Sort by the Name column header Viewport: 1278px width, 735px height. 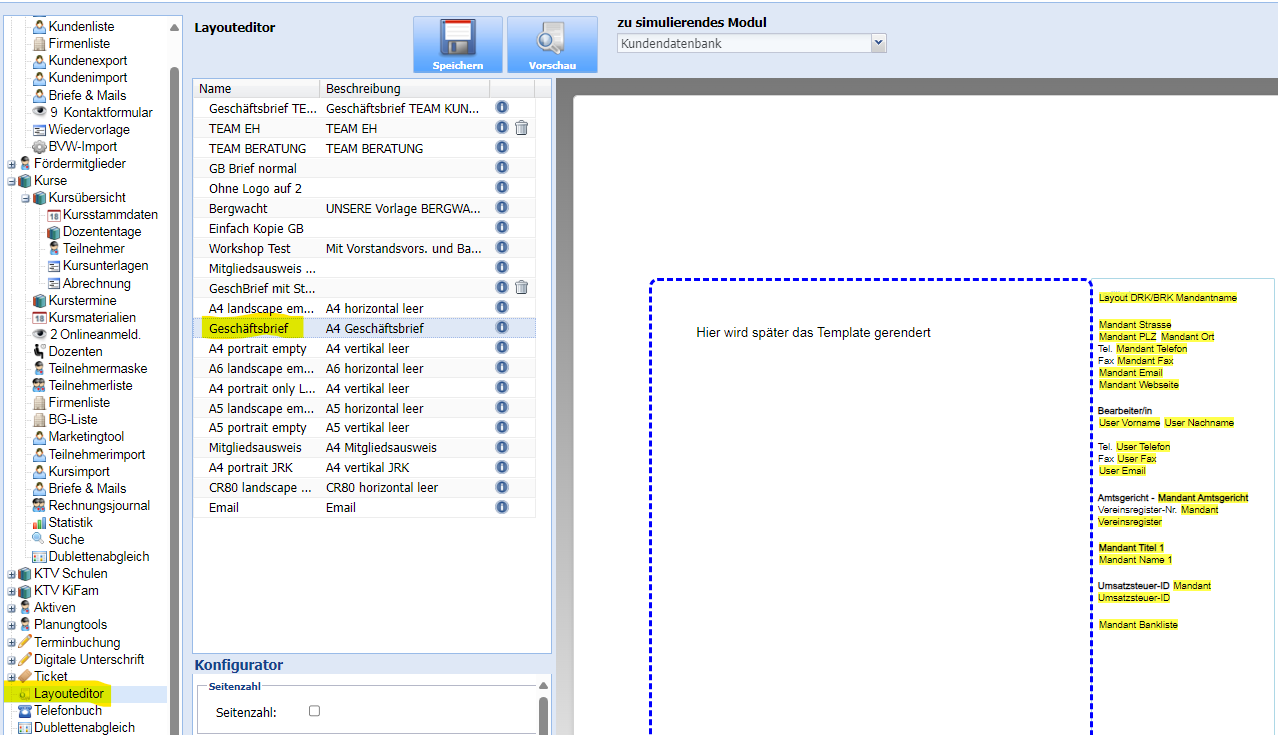(256, 89)
